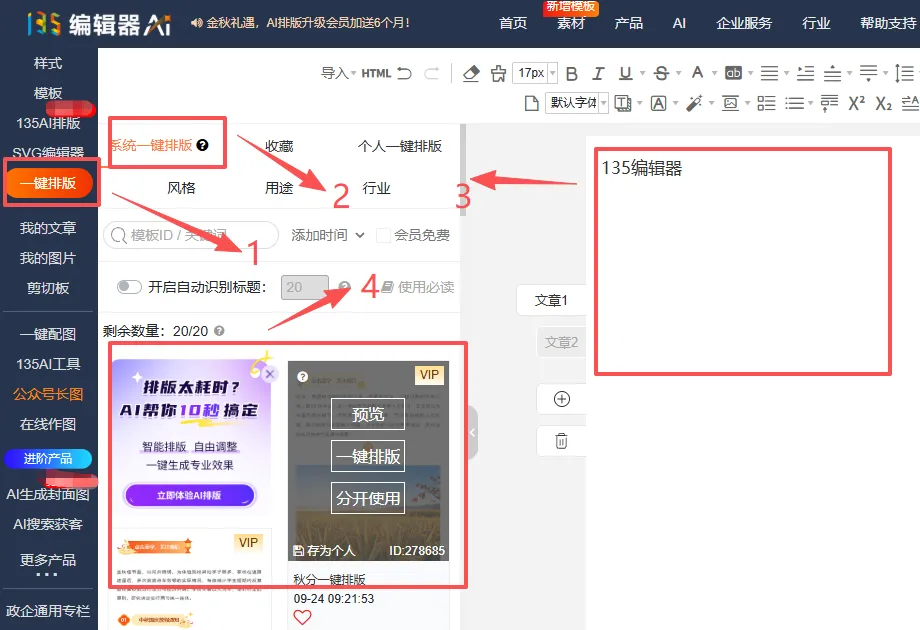Image resolution: width=920 pixels, height=630 pixels.
Task: Open the 导入 import dropdown
Action: coord(338,73)
